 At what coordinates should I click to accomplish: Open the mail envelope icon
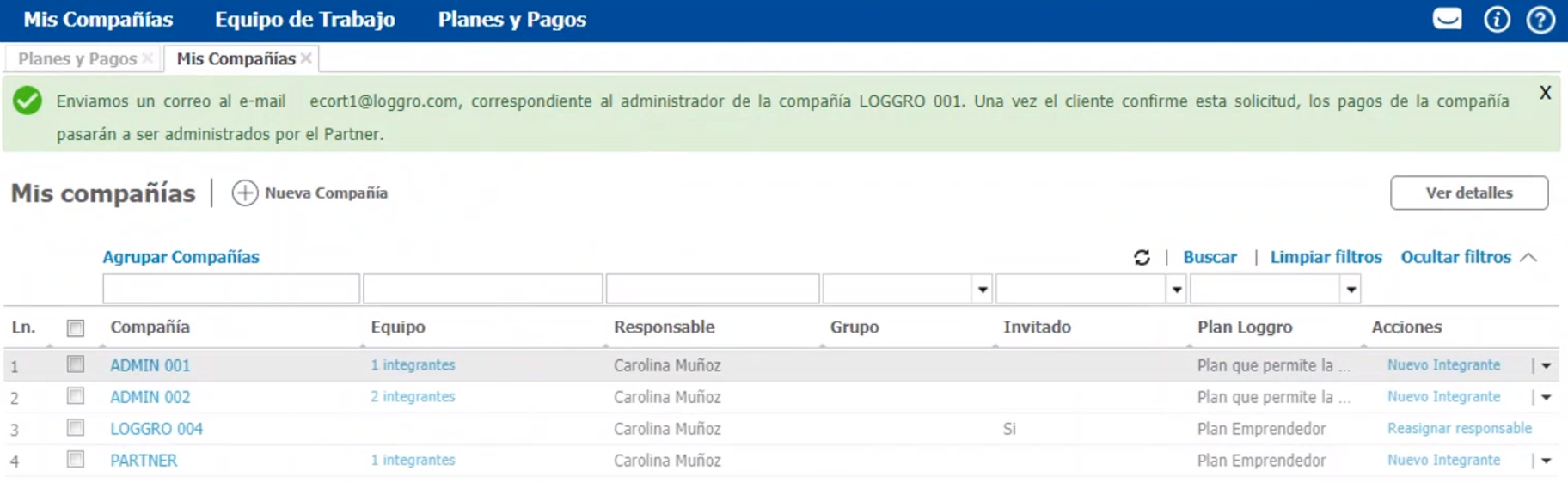[x=1447, y=19]
